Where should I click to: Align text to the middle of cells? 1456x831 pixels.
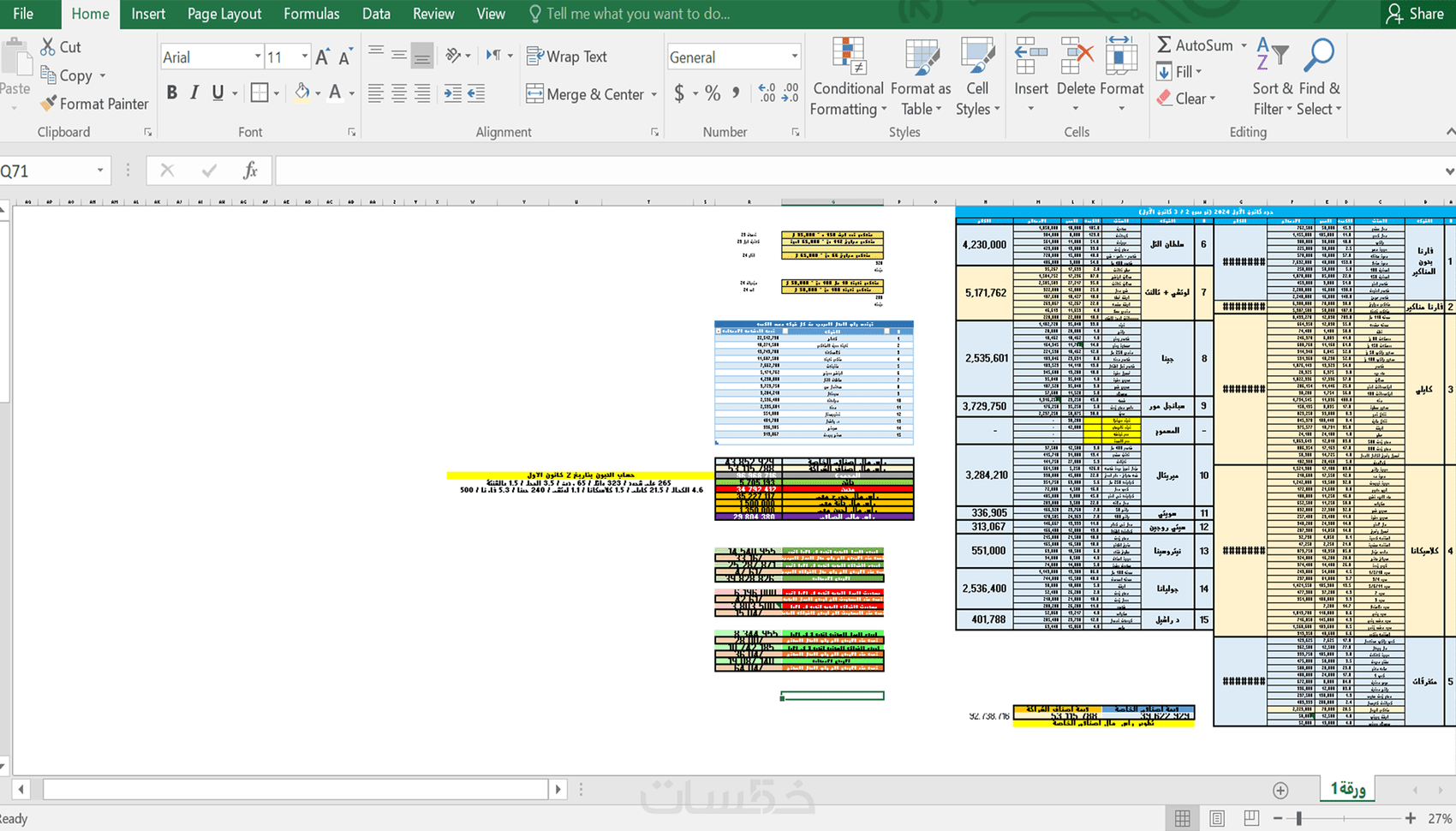[399, 55]
